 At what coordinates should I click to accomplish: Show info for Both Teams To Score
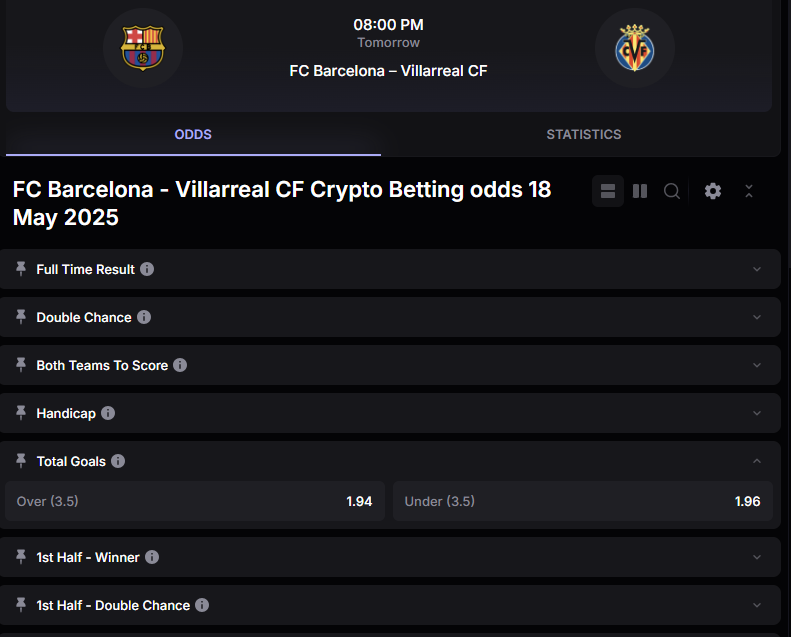pyautogui.click(x=180, y=365)
